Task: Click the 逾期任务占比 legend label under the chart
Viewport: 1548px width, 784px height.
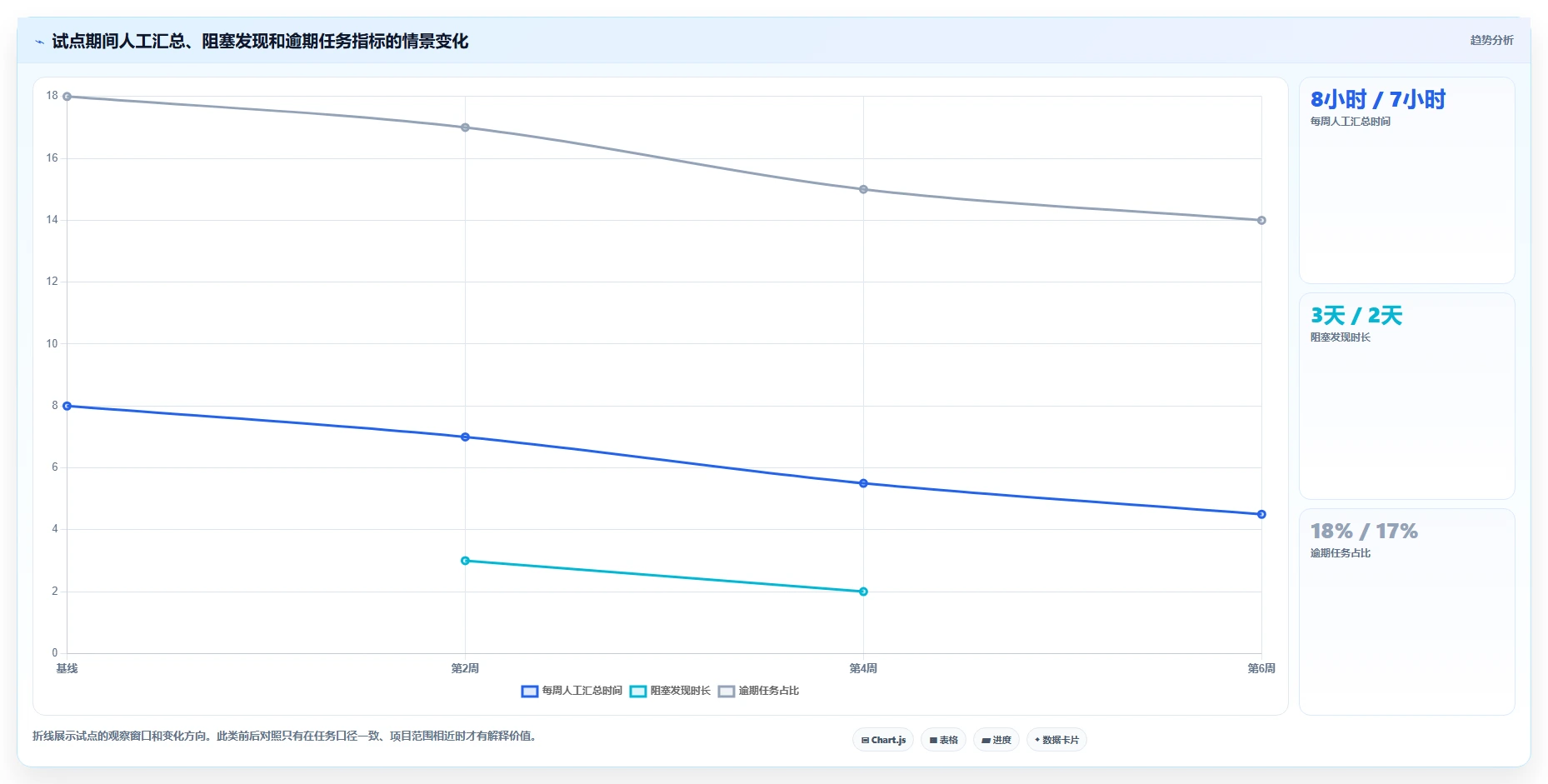Action: pyautogui.click(x=769, y=691)
